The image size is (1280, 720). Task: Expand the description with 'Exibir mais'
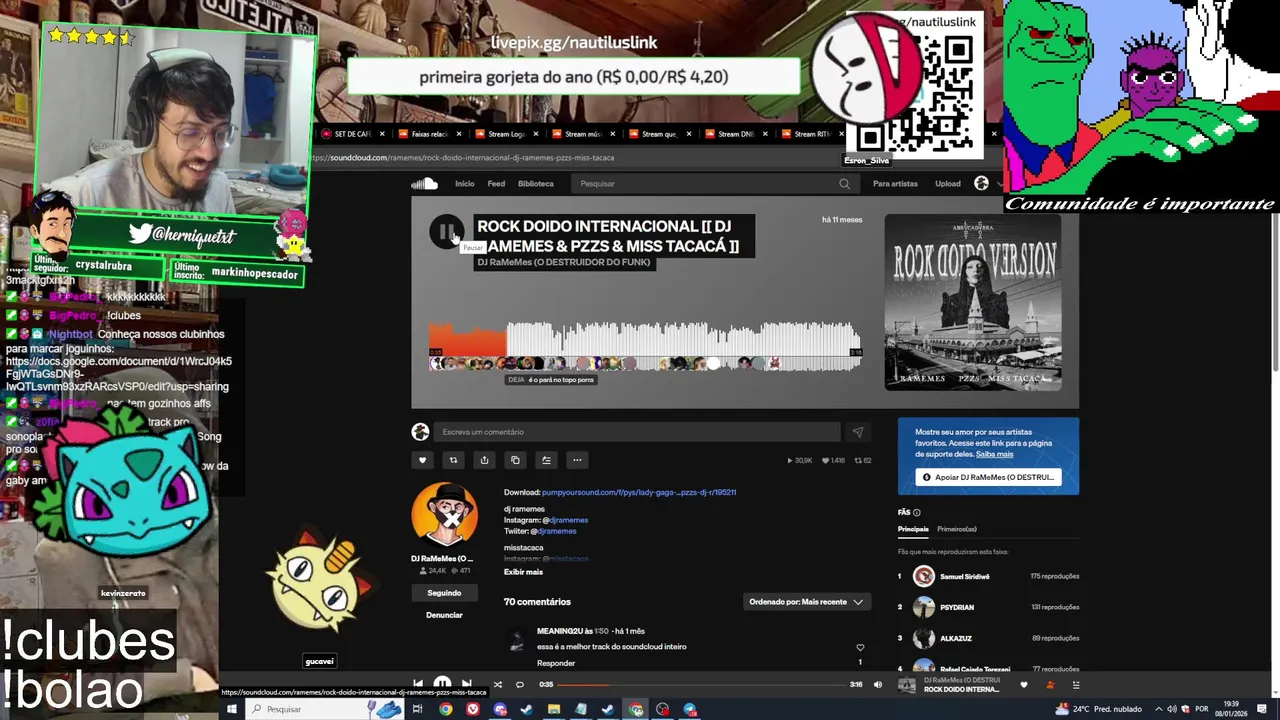[x=523, y=572]
